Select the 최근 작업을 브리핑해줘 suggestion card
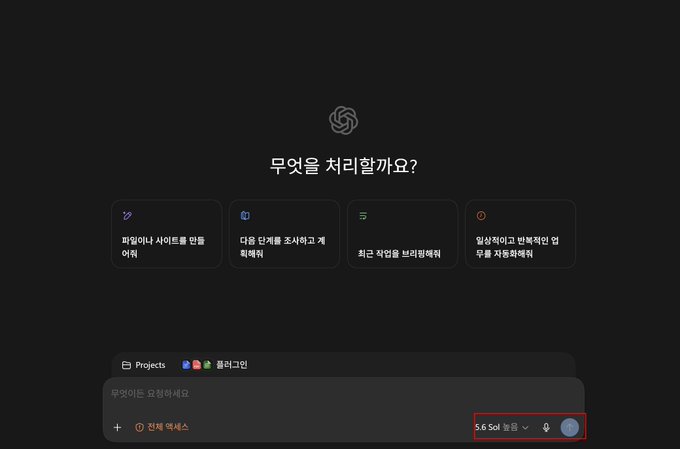680x449 pixels. (402, 234)
